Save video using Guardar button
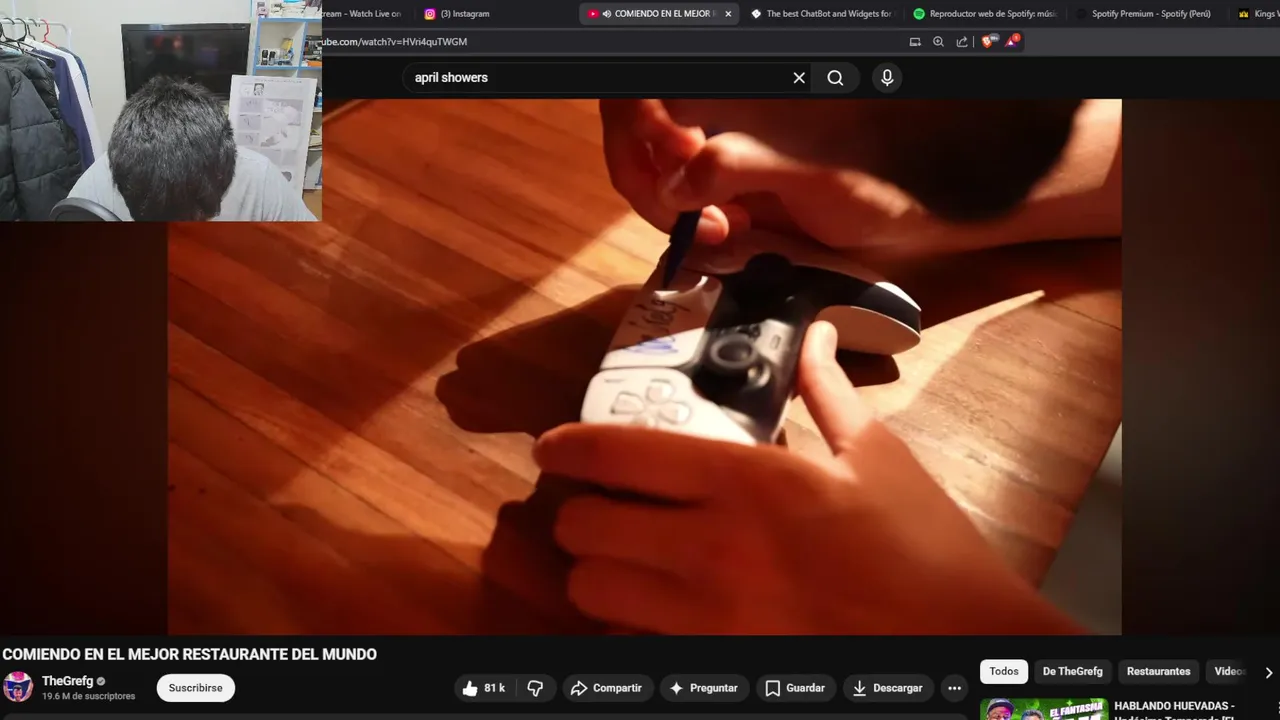1280x720 pixels. click(x=795, y=688)
